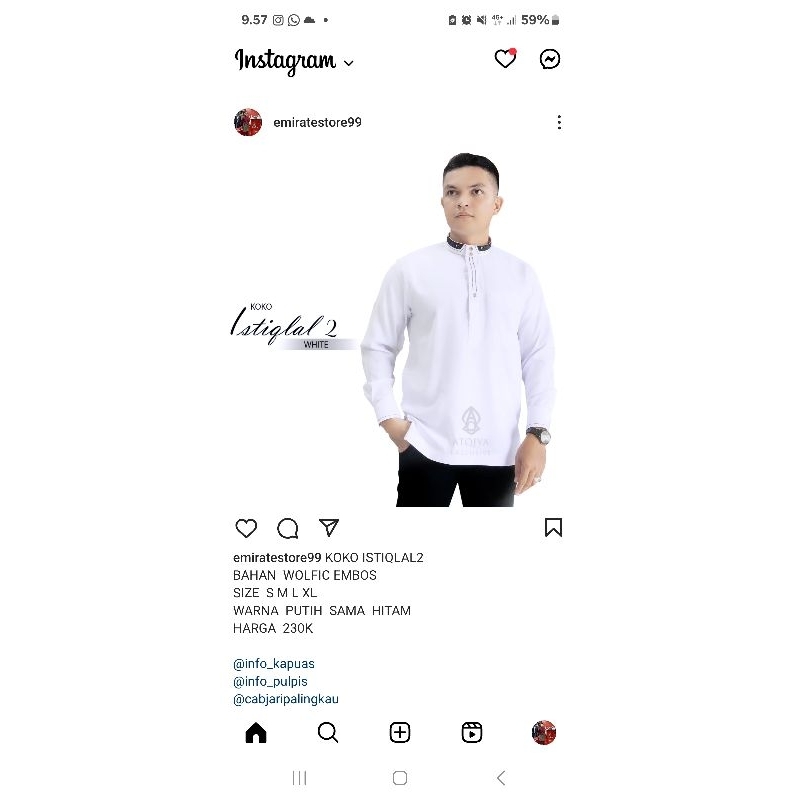
Task: Open post options three-dot menu
Action: pyautogui.click(x=559, y=122)
